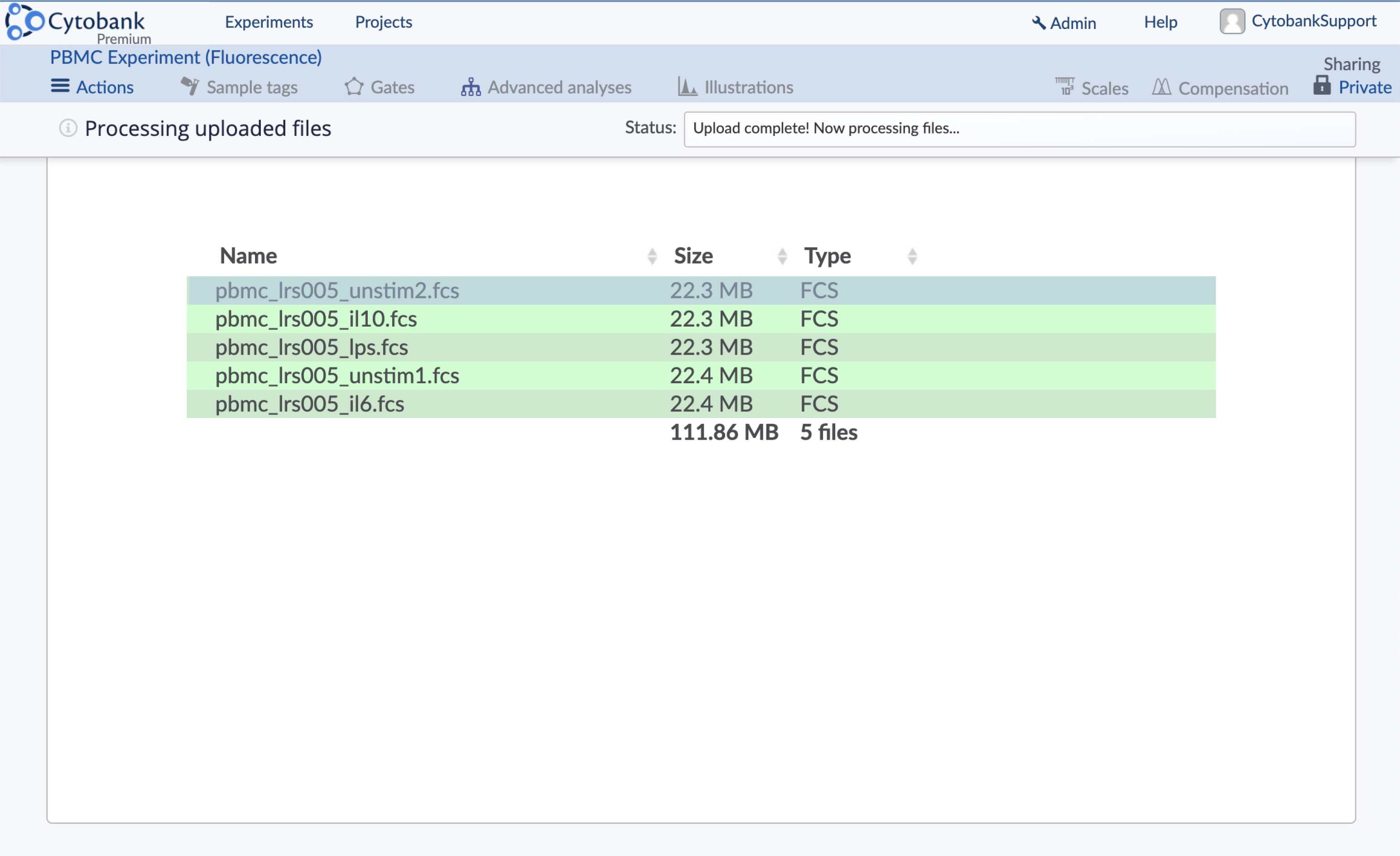Open the Actions menu label

pyautogui.click(x=105, y=87)
